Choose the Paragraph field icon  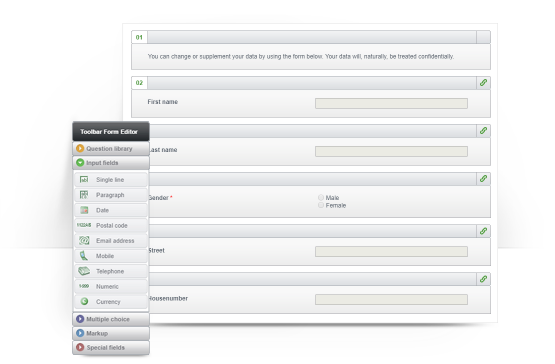(x=84, y=195)
